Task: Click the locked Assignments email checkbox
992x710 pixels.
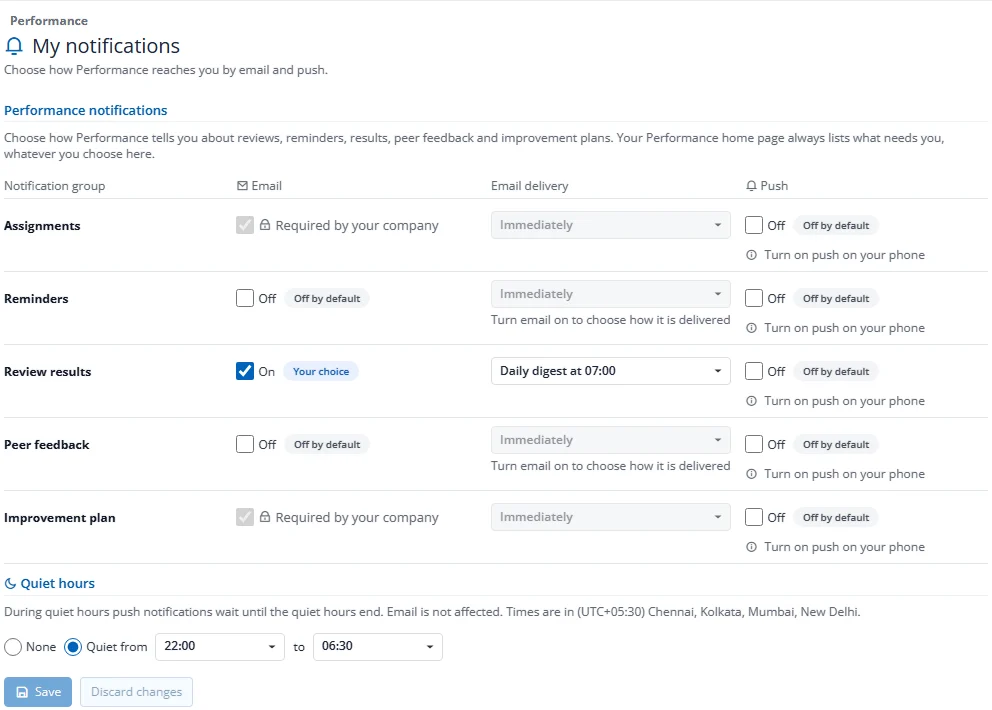Action: tap(245, 225)
